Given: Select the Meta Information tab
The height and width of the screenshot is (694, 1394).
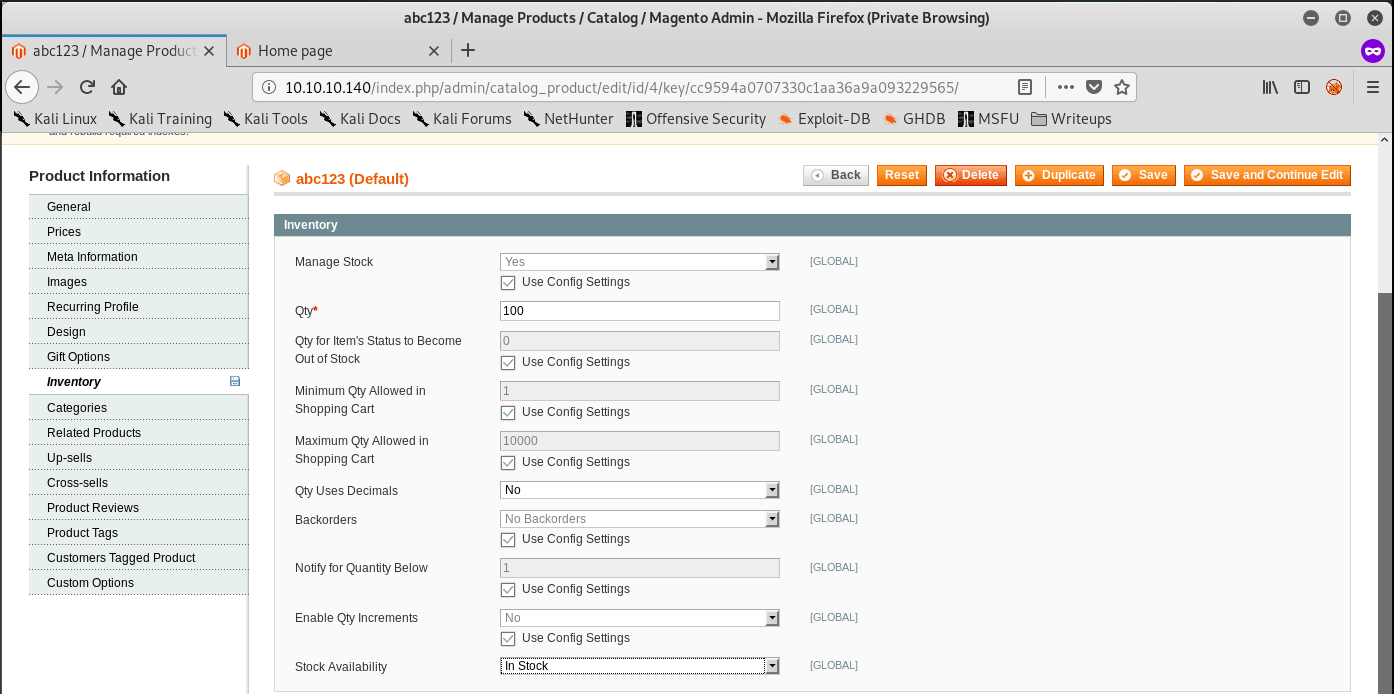Looking at the screenshot, I should click(138, 257).
